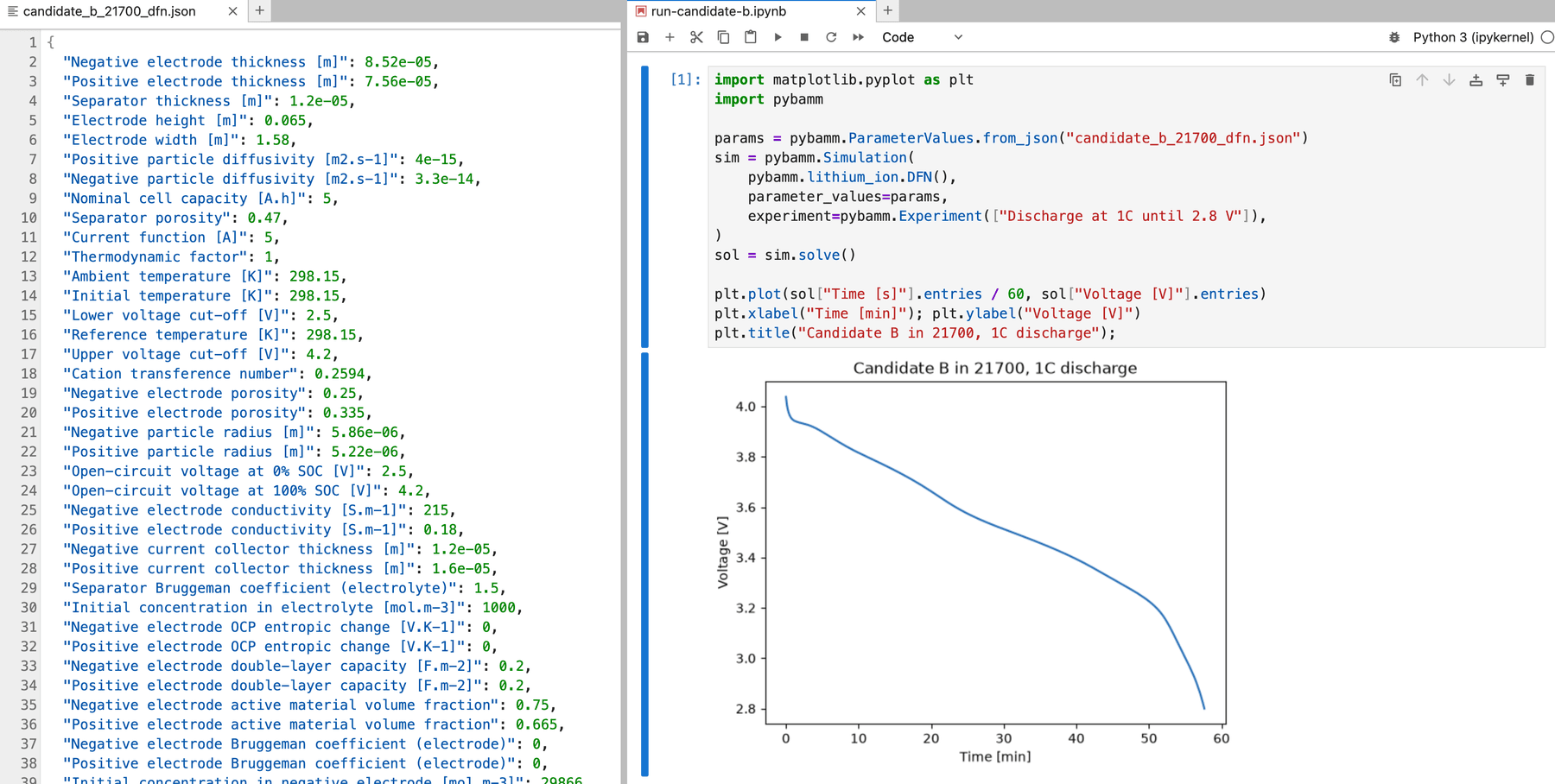Viewport: 1555px width, 784px height.
Task: Move cell down with arrow icon
Action: (x=1449, y=79)
